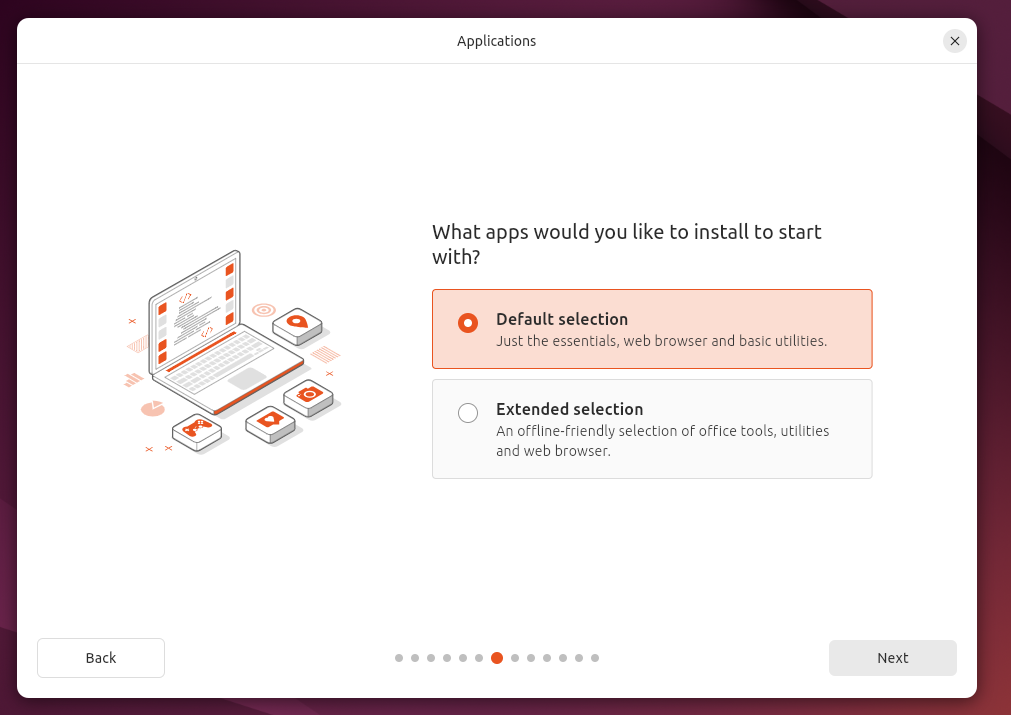Screen dimensions: 1011x715
Task: Close the Applications installer window
Action: [954, 41]
